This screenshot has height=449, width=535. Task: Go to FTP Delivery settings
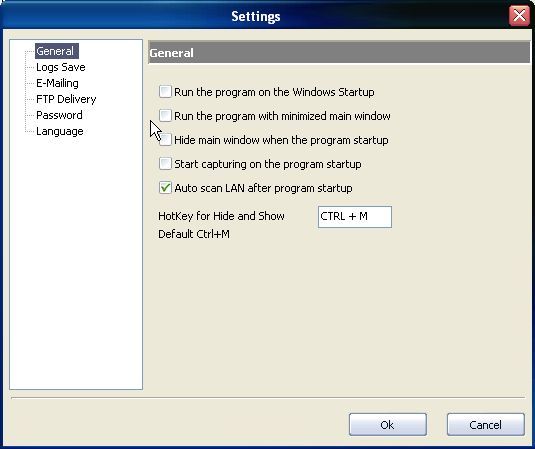[66, 99]
